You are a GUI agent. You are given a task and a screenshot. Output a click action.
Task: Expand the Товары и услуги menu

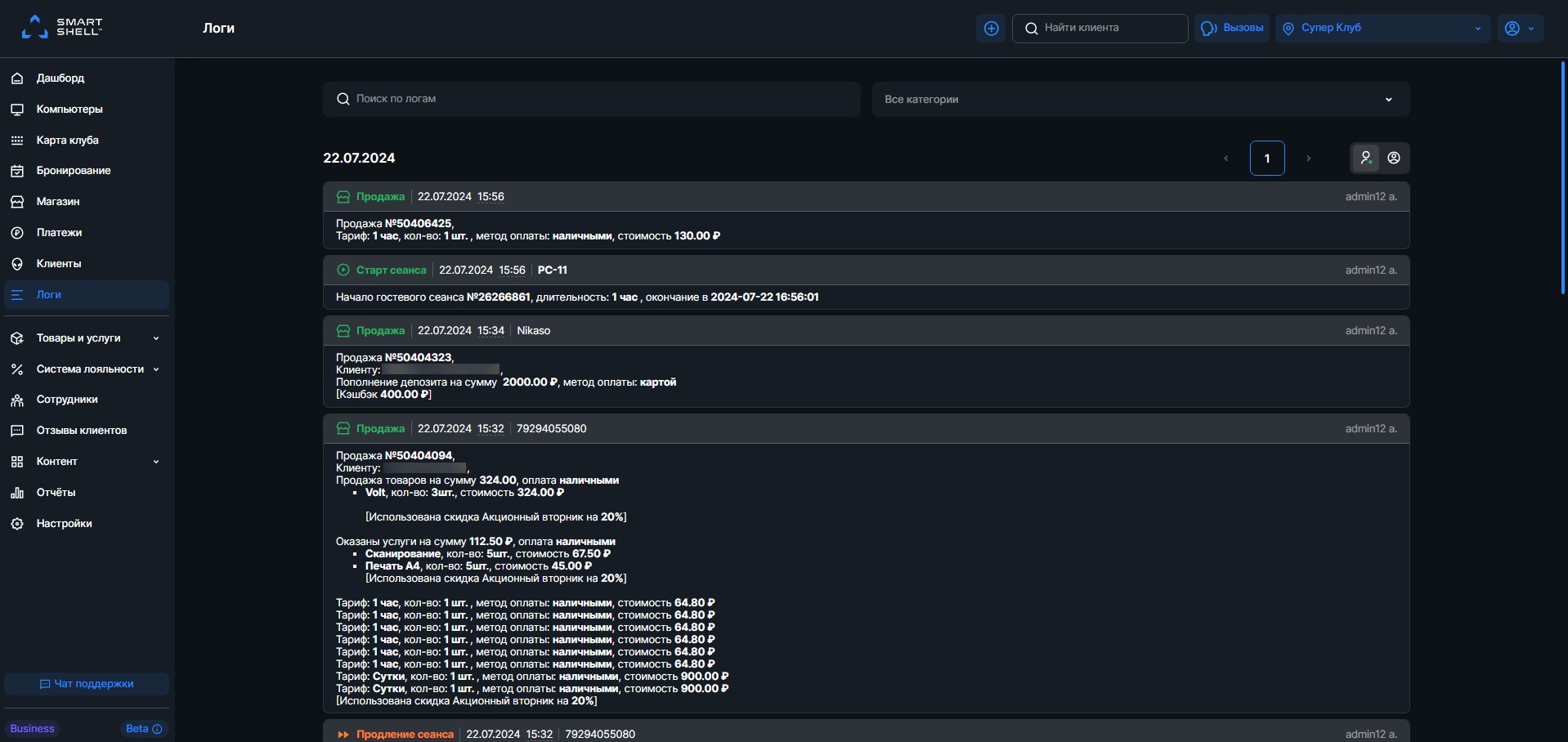click(78, 337)
